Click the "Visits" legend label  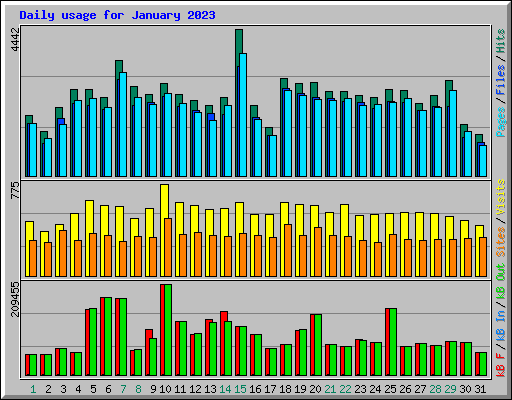[x=501, y=197]
